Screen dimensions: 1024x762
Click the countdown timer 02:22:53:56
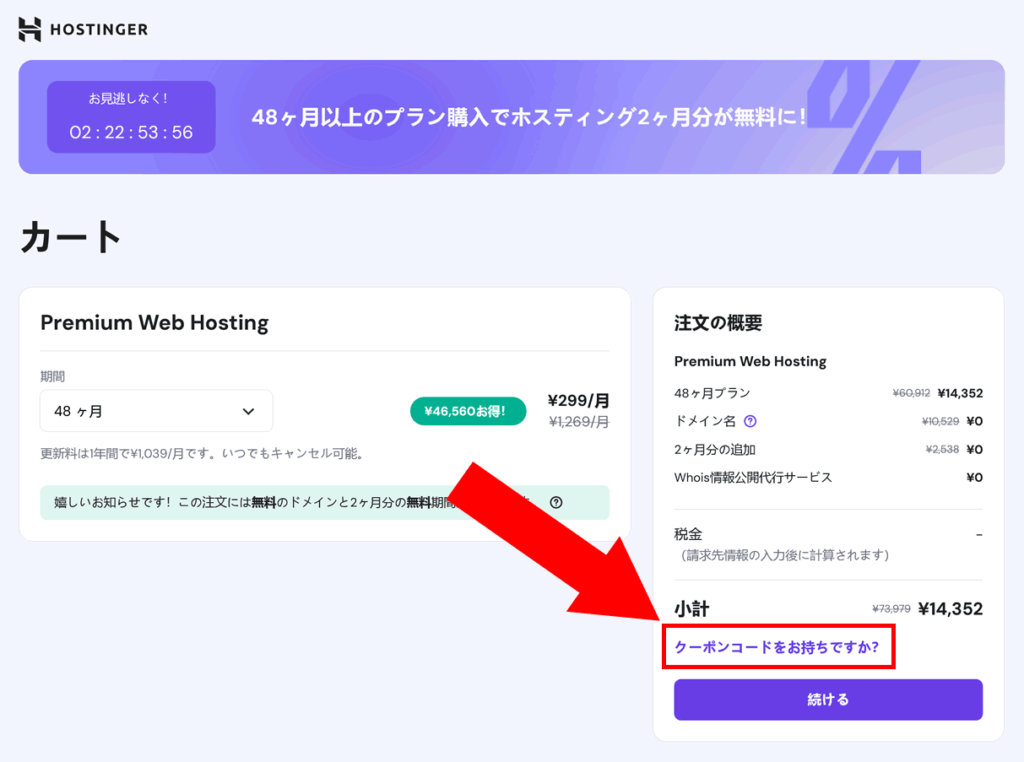coord(131,133)
